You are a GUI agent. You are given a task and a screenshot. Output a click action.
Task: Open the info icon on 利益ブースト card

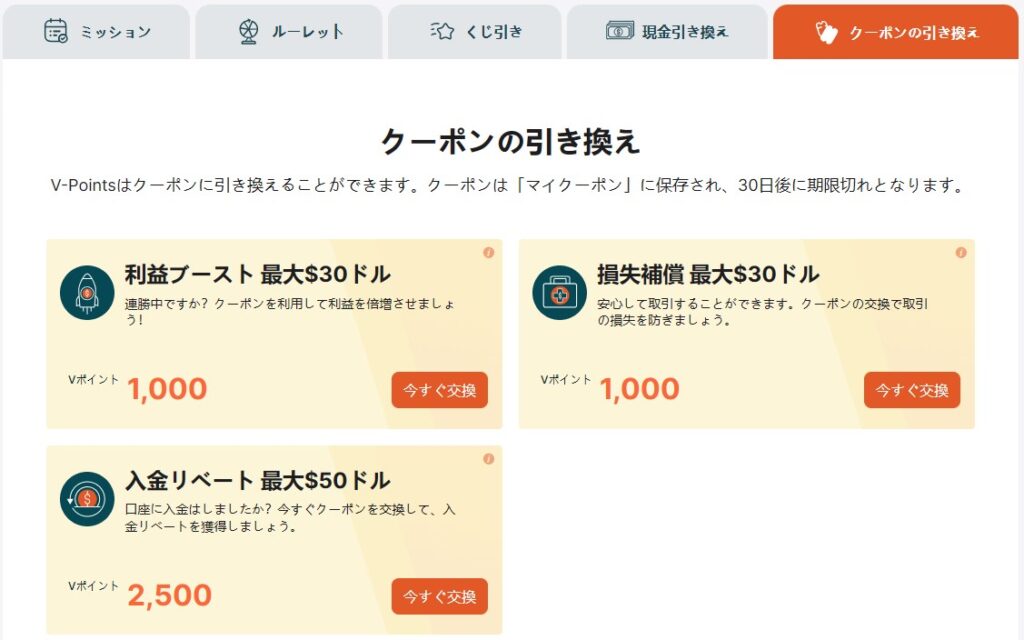tap(487, 254)
